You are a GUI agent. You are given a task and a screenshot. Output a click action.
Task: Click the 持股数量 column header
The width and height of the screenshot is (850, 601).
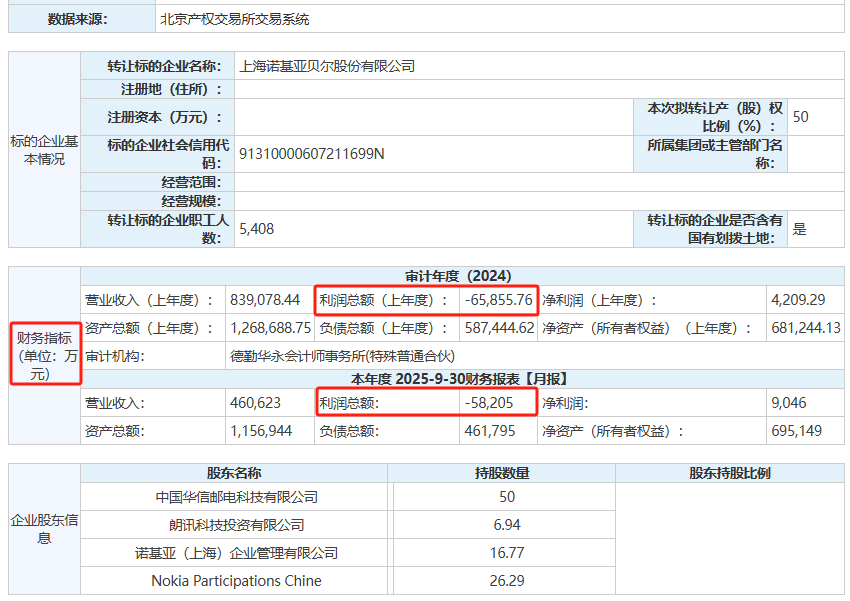tap(502, 473)
